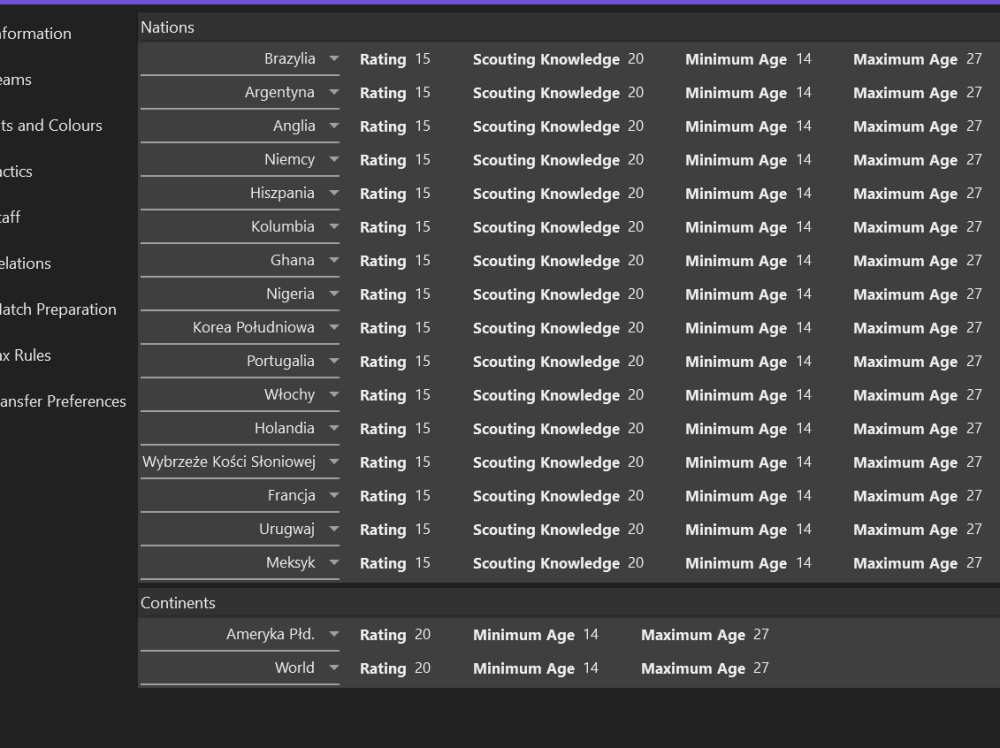1000x748 pixels.
Task: Edit Argentyna Scouting Knowledge value 20
Action: pyautogui.click(x=635, y=92)
